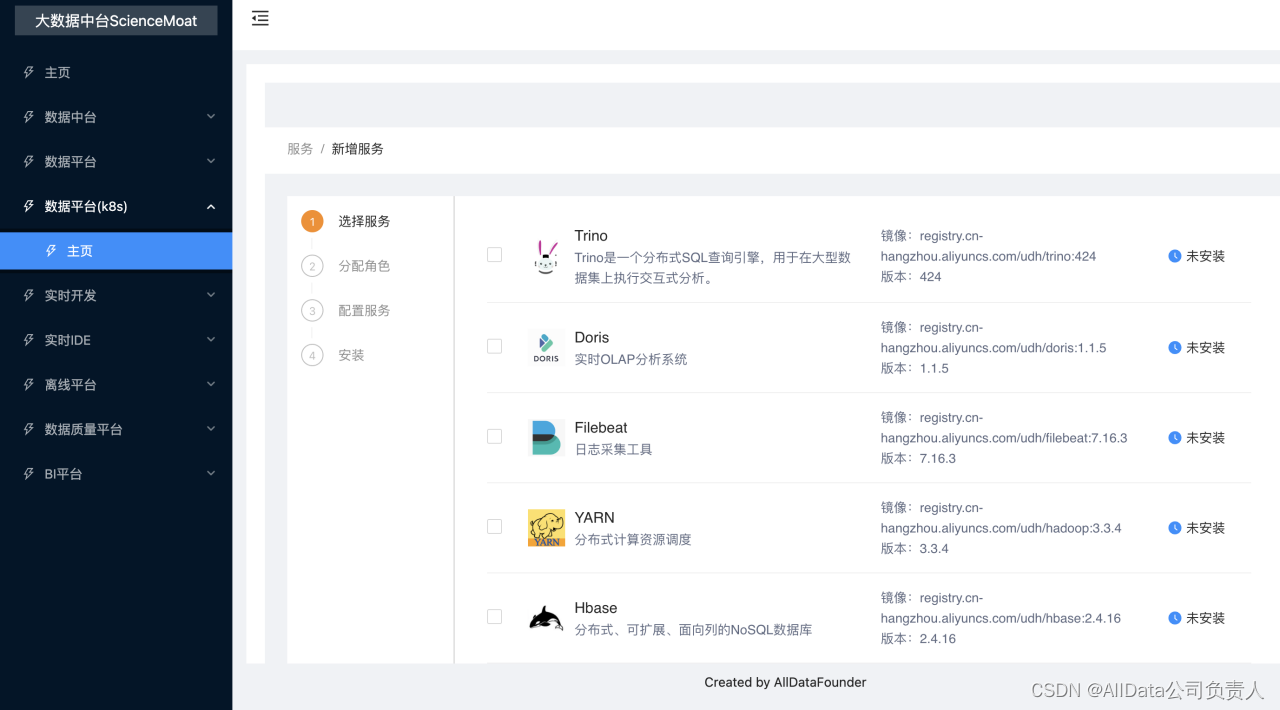Image resolution: width=1280 pixels, height=710 pixels.
Task: Expand the 离线平台 menu chevron
Action: click(211, 384)
